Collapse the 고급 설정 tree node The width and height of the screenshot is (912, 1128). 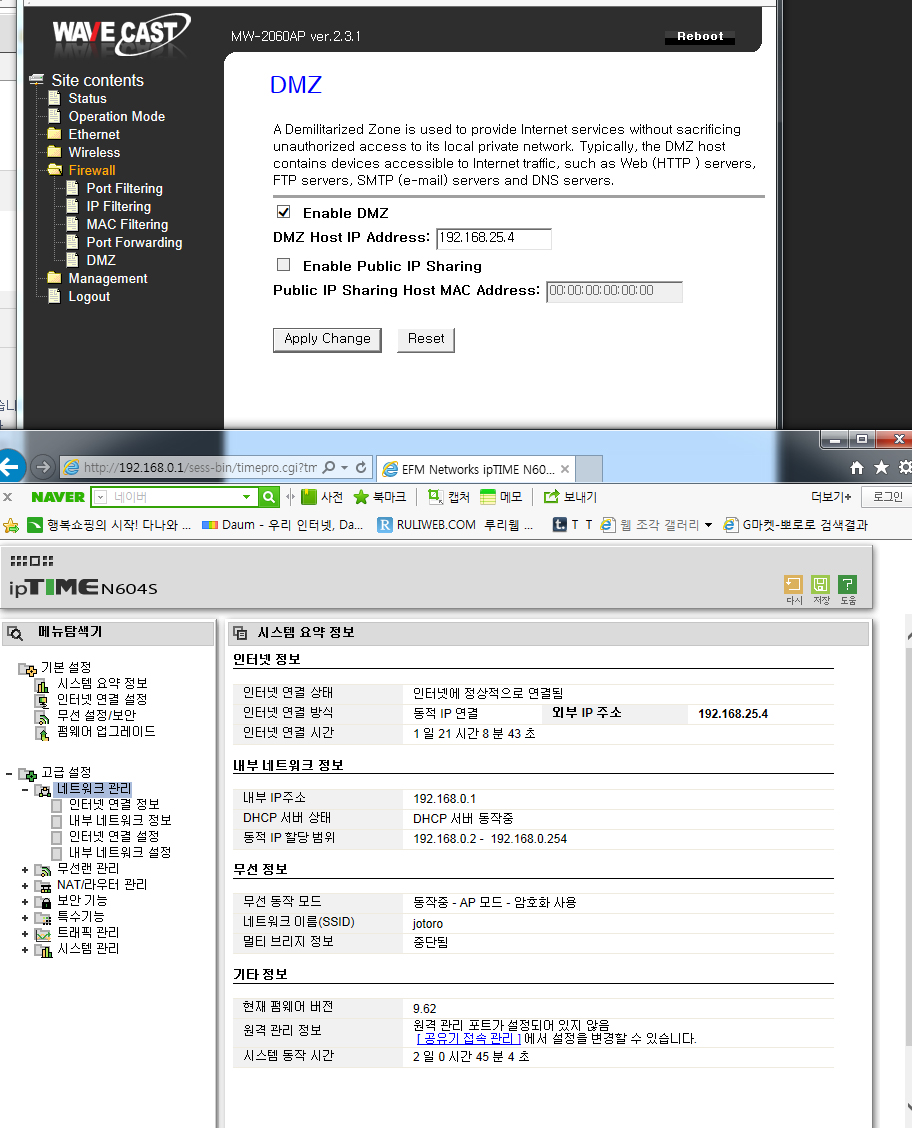tap(9, 773)
